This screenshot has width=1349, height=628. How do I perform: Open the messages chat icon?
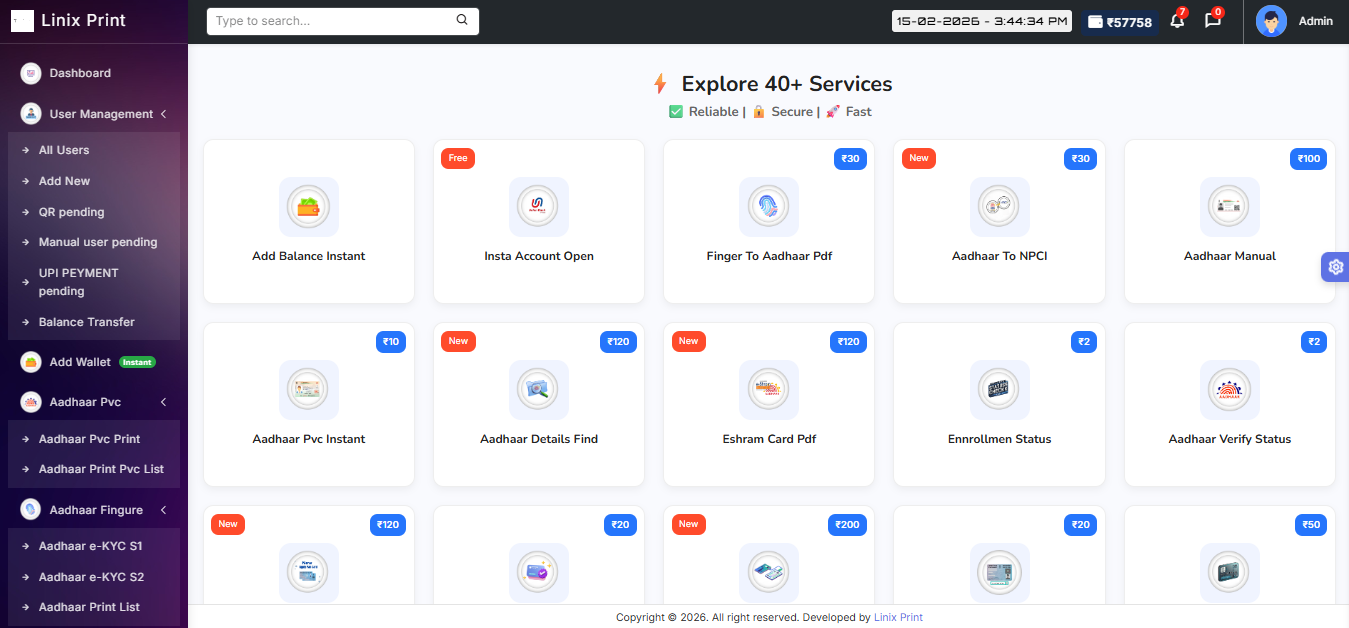[x=1212, y=21]
